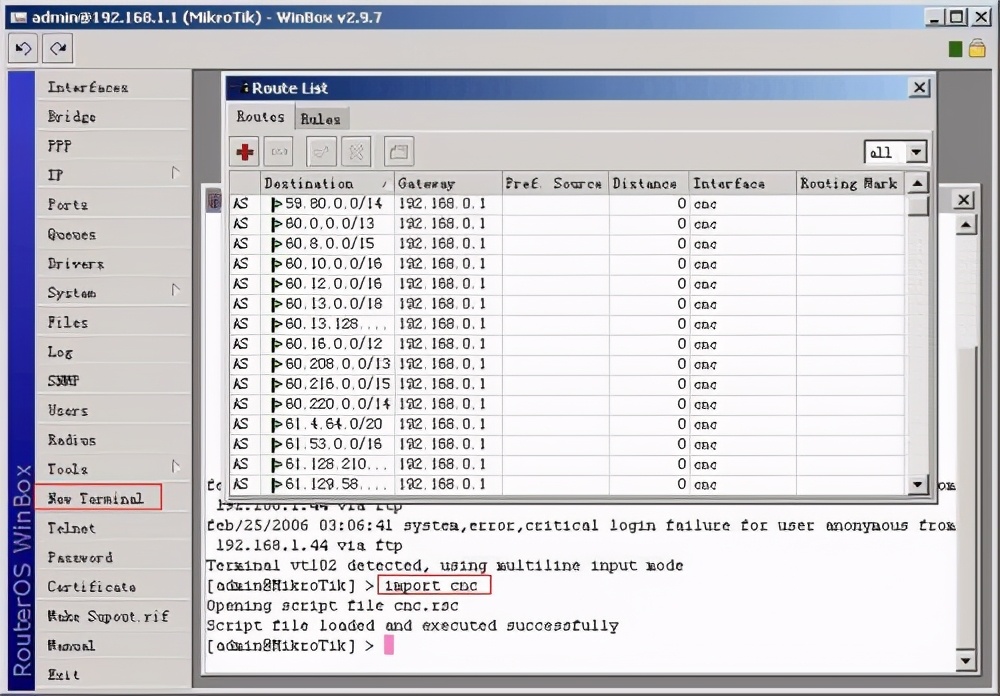Click the redo arrow in the toolbar
Viewport: 1000px width, 696px height.
[58, 48]
